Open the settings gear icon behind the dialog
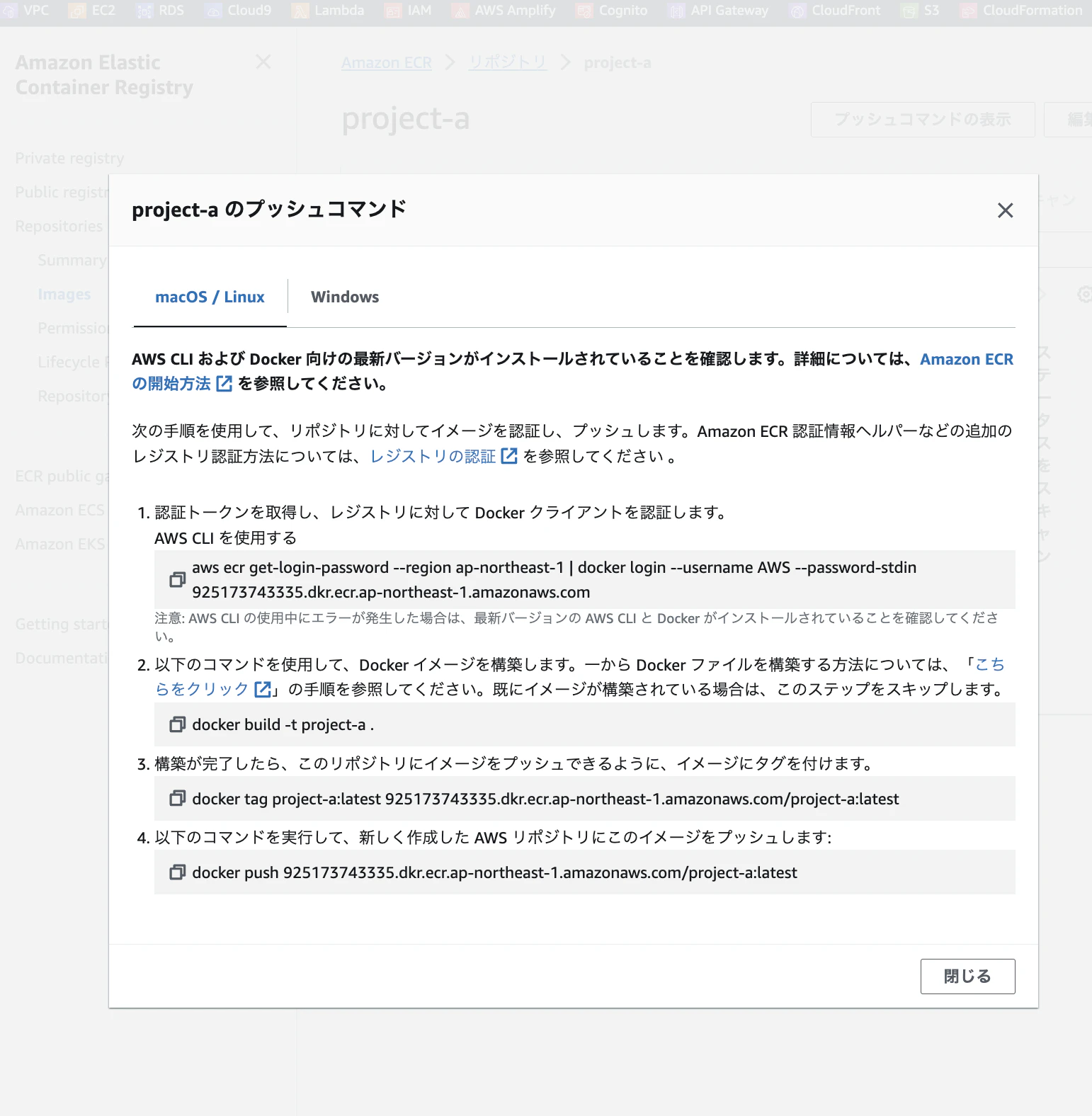Image resolution: width=1092 pixels, height=1116 pixels. (1084, 294)
